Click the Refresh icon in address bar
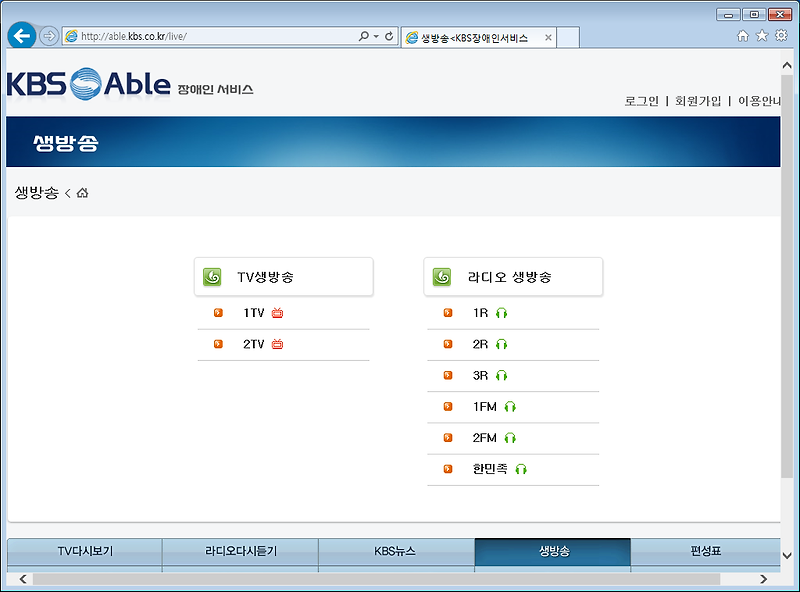 tap(389, 36)
